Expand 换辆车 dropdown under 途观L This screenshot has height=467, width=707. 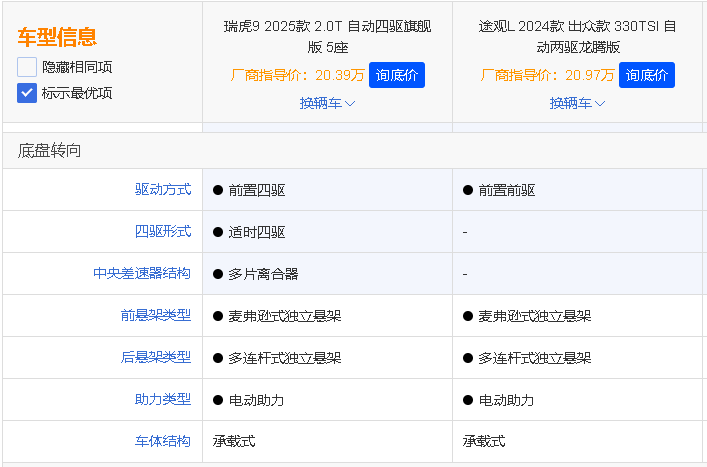tap(577, 103)
